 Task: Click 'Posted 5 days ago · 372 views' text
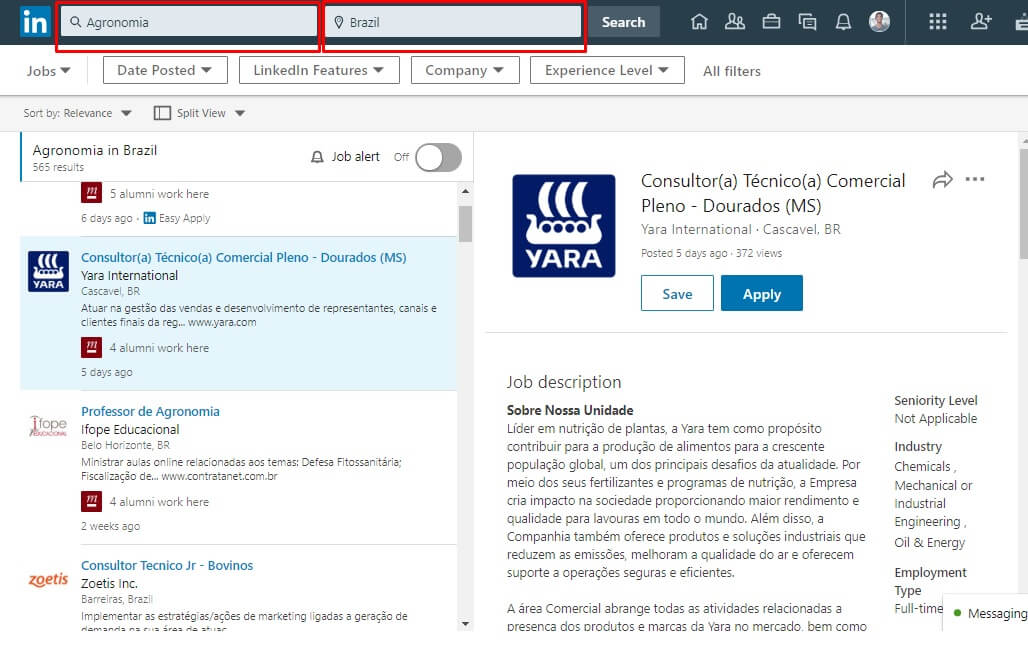(711, 253)
